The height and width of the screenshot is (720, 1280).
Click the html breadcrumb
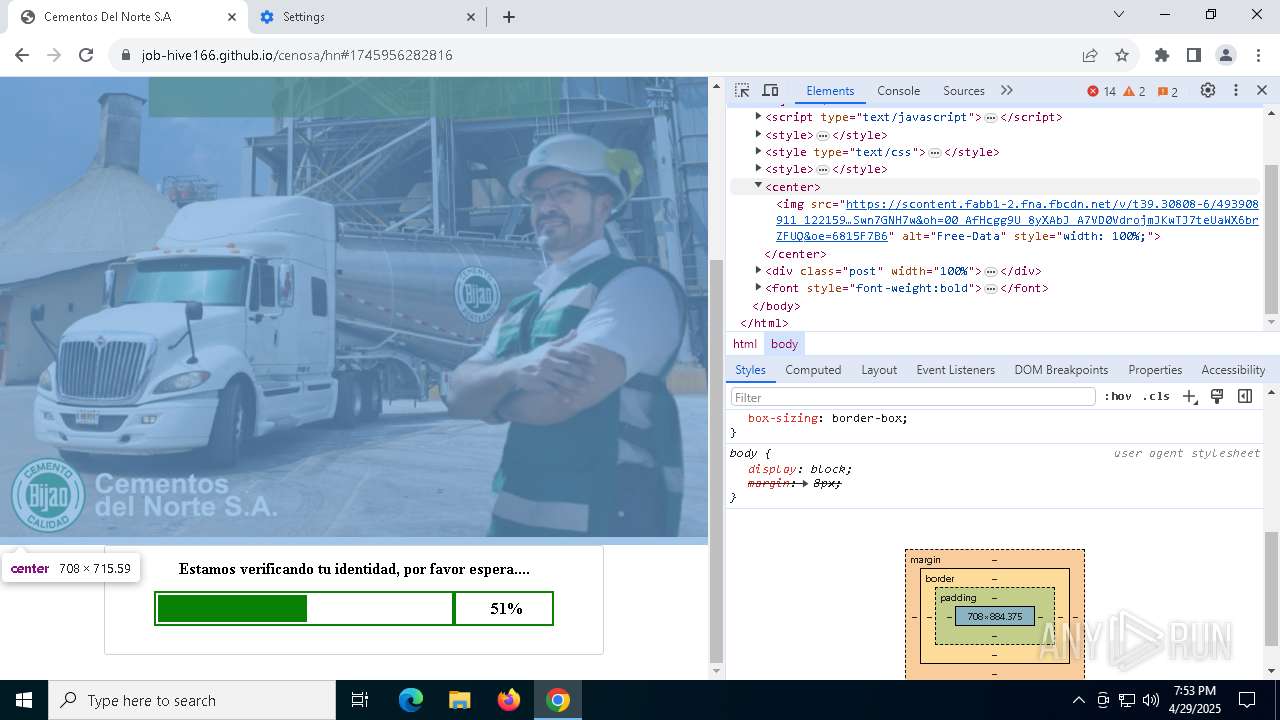pyautogui.click(x=745, y=343)
